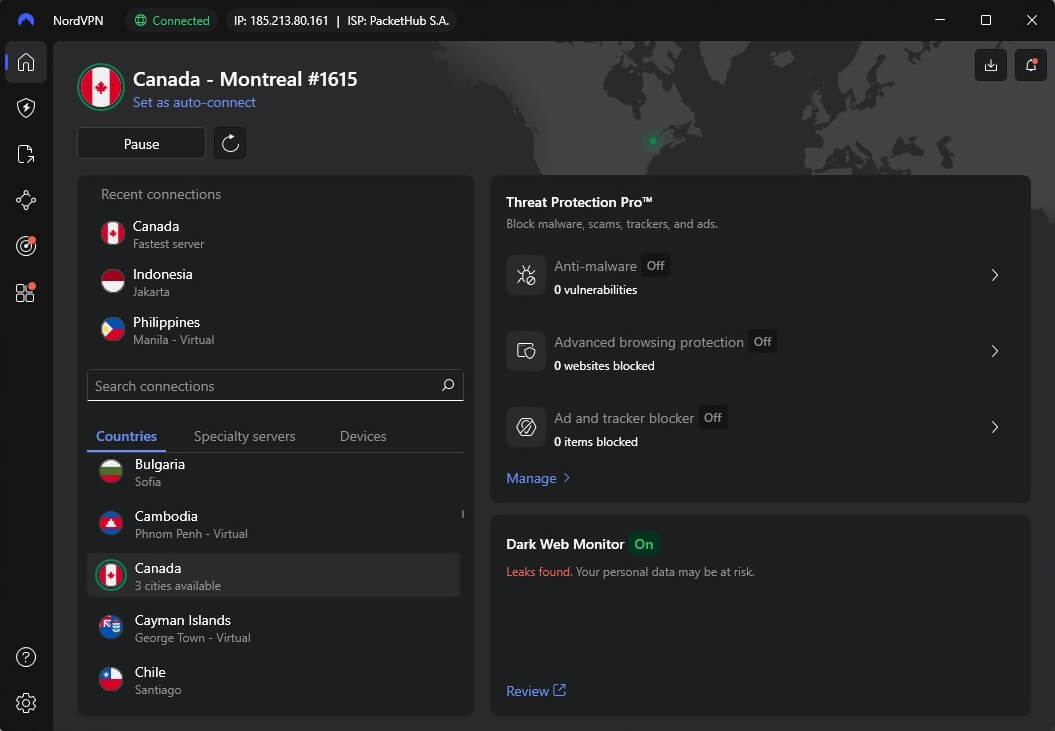Open NordVPN settings gear
This screenshot has width=1055, height=731.
click(x=25, y=702)
